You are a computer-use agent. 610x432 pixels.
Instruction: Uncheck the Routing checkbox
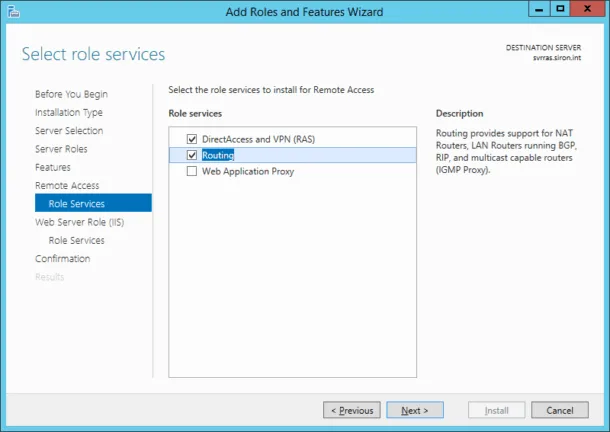[192, 155]
